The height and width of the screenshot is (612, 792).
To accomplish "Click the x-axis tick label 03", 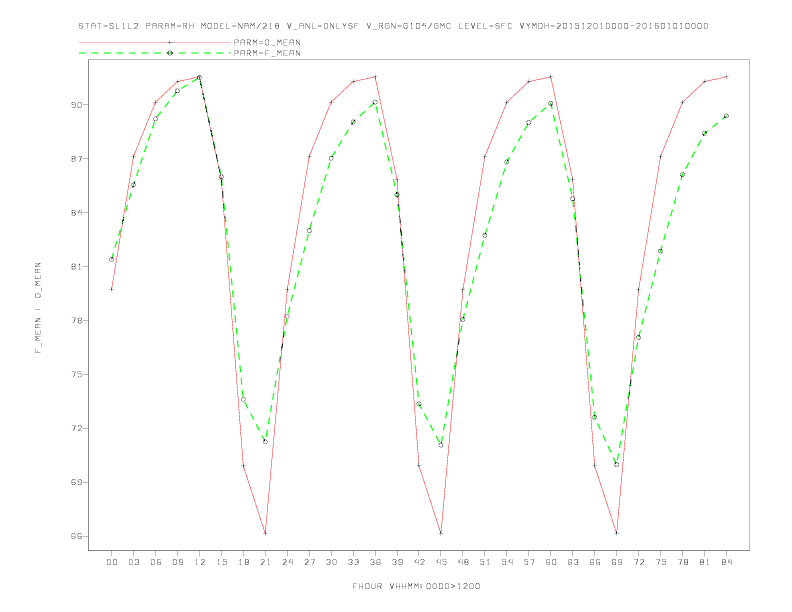I will tap(133, 562).
